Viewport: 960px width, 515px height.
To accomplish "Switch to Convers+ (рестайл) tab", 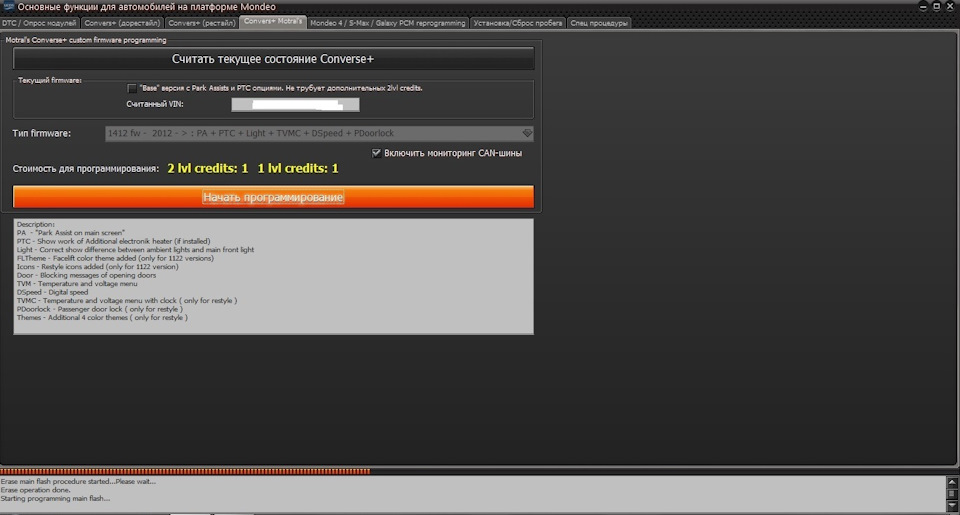I will 202,23.
